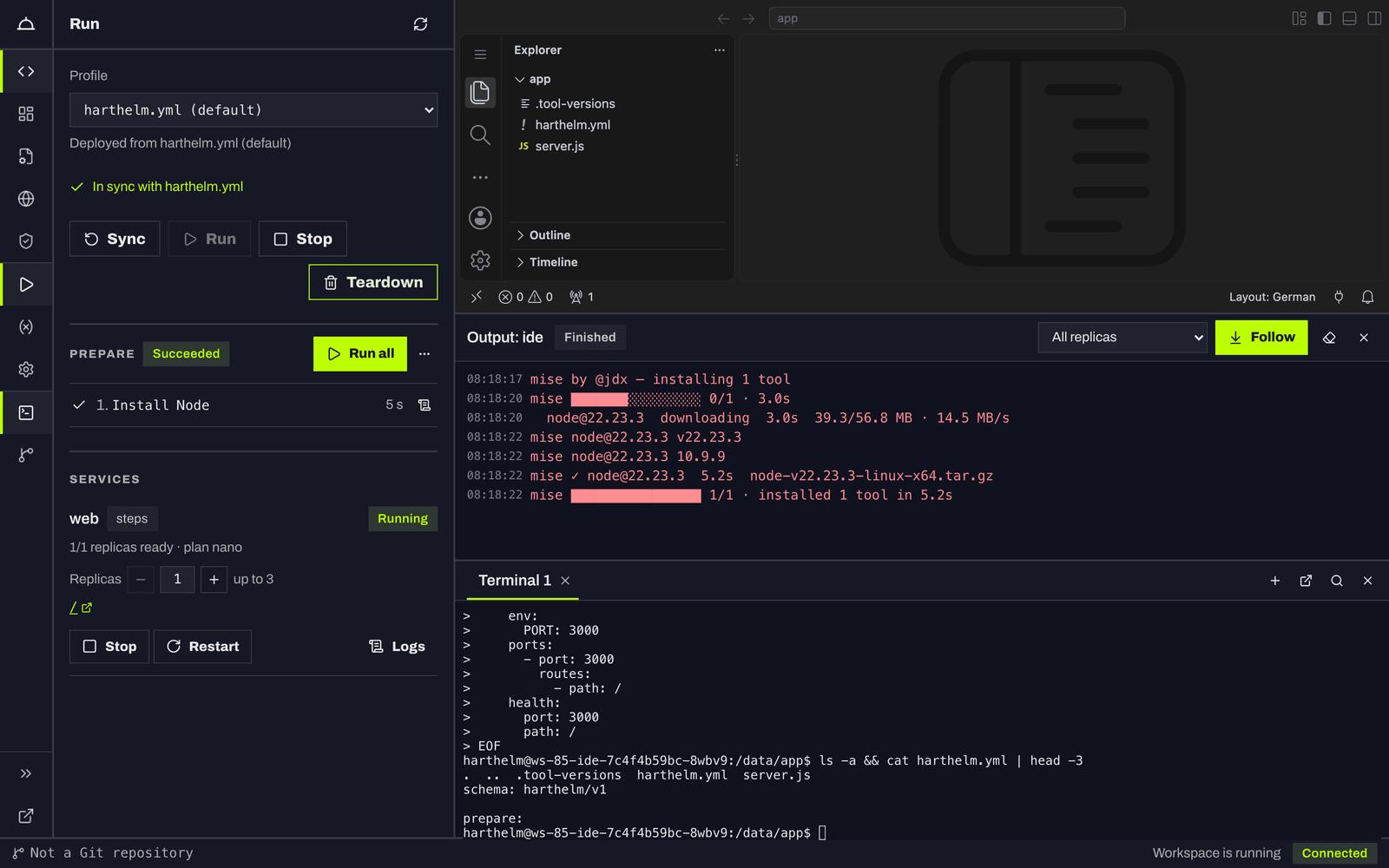Toggle the IDE primary side bar
Image resolution: width=1389 pixels, height=868 pixels.
pos(1324,18)
